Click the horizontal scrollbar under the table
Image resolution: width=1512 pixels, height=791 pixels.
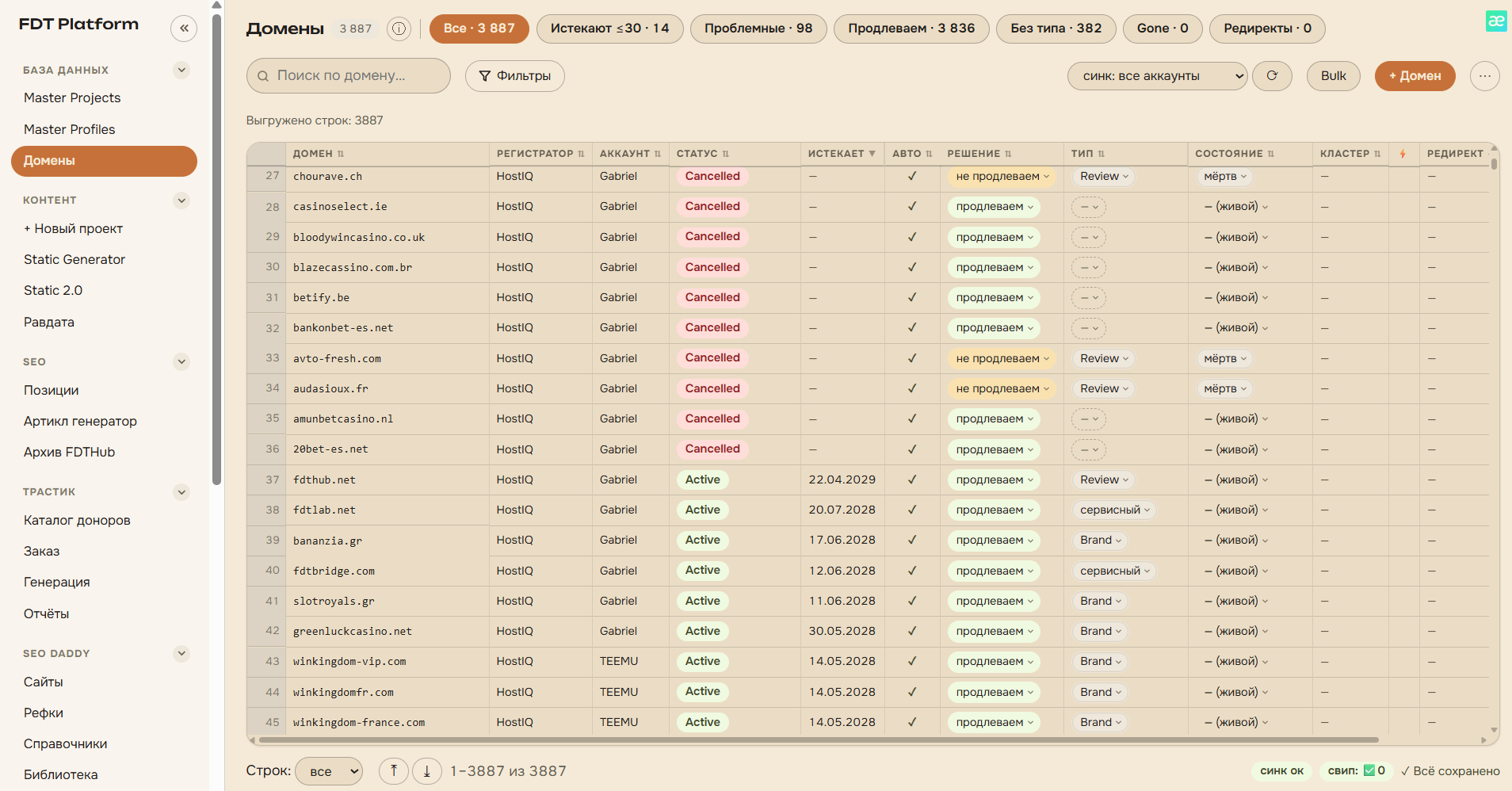(x=819, y=740)
